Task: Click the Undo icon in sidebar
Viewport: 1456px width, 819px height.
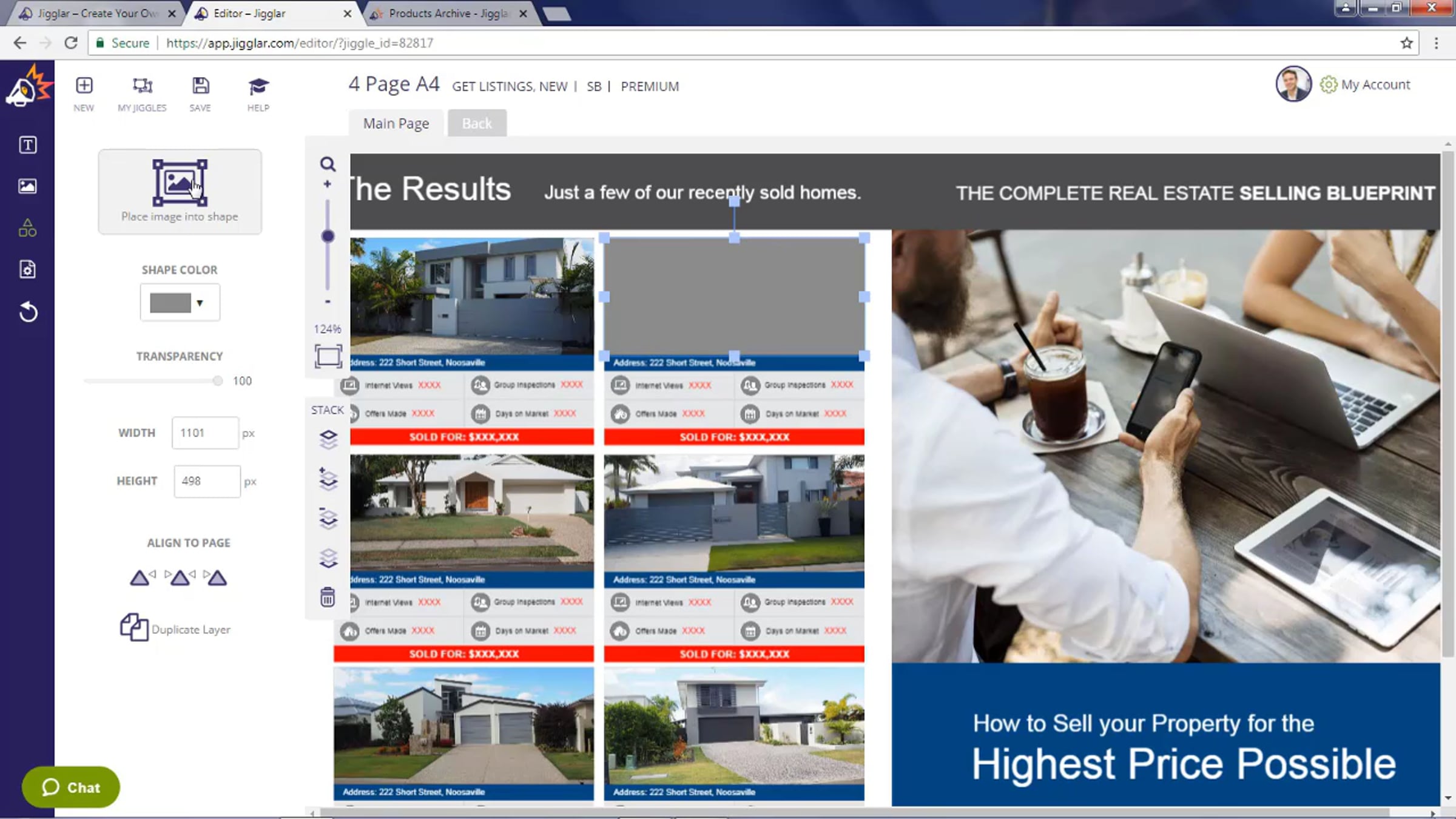Action: [x=28, y=312]
